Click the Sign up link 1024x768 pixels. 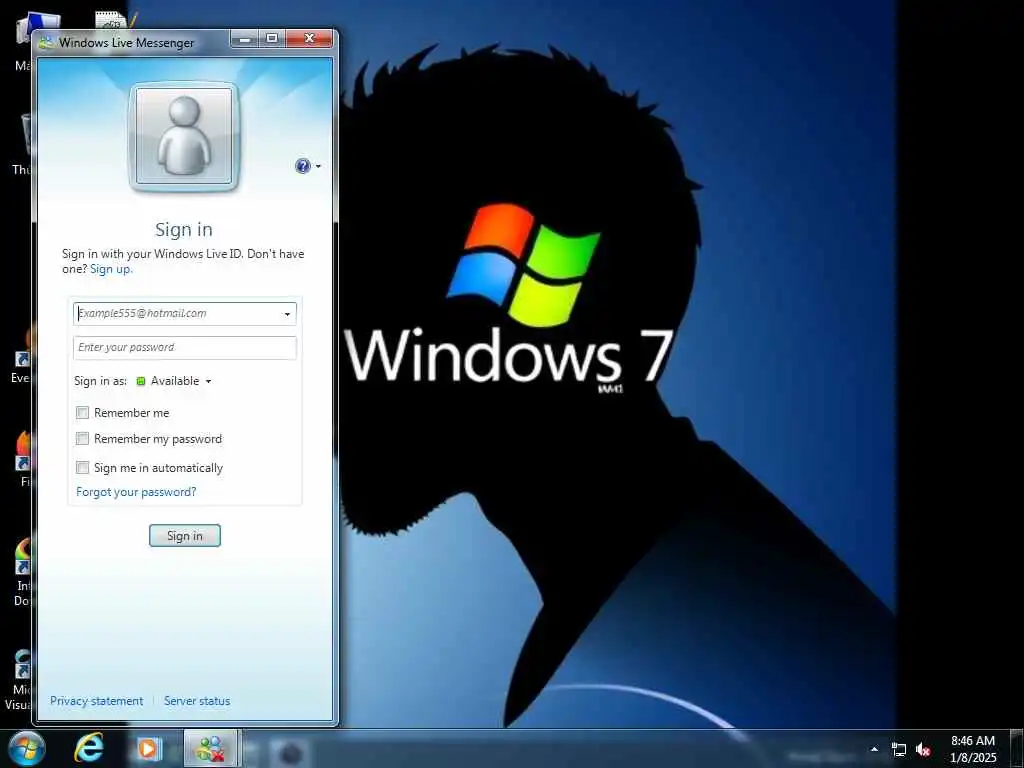[111, 269]
